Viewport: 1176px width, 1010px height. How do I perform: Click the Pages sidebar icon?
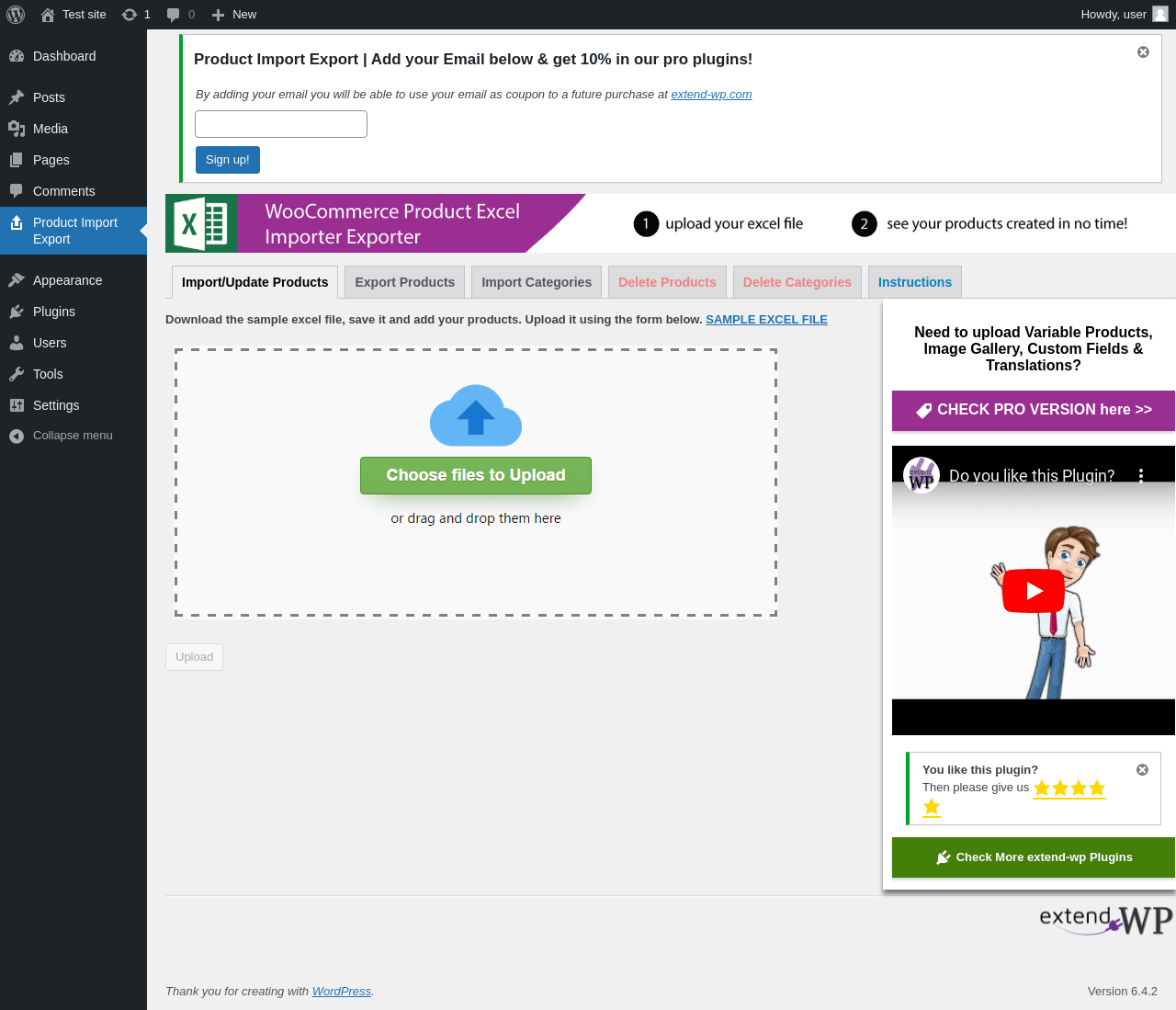point(17,160)
